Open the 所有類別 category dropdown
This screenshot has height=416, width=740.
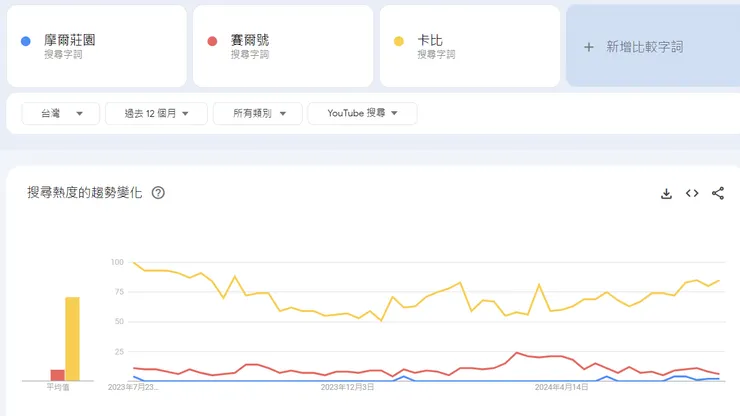(257, 114)
